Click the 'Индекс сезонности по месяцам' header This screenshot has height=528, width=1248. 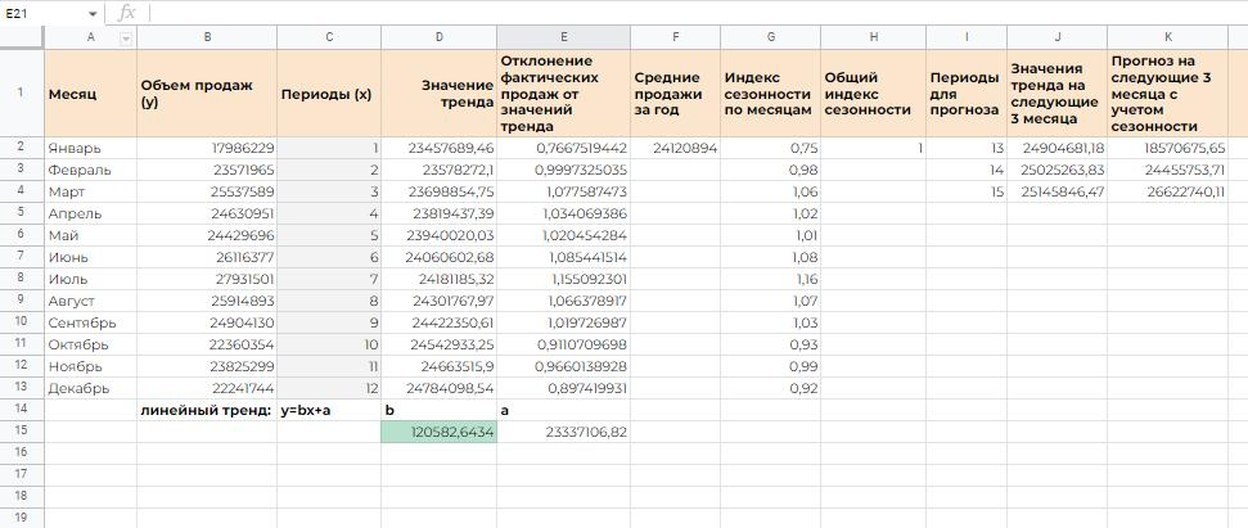coord(770,93)
